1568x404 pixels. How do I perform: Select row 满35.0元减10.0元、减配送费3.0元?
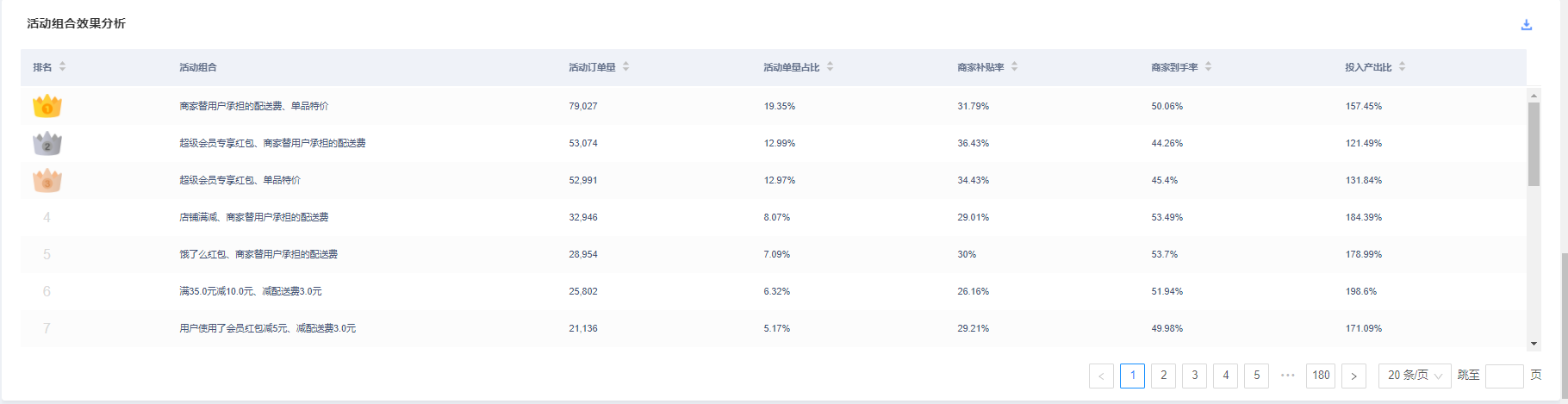pyautogui.click(x=774, y=291)
